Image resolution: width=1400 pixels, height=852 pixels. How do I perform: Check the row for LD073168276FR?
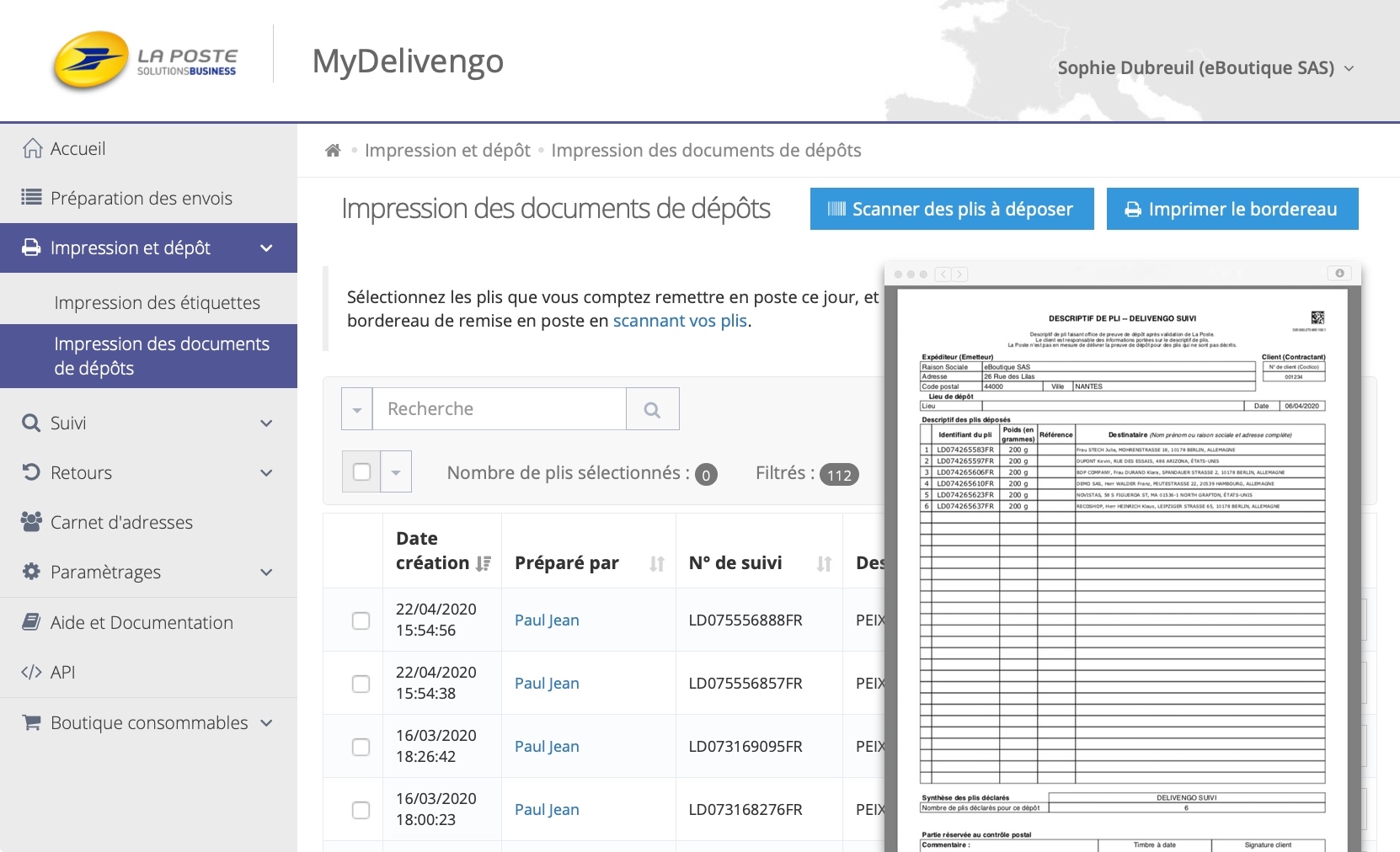pos(361,810)
